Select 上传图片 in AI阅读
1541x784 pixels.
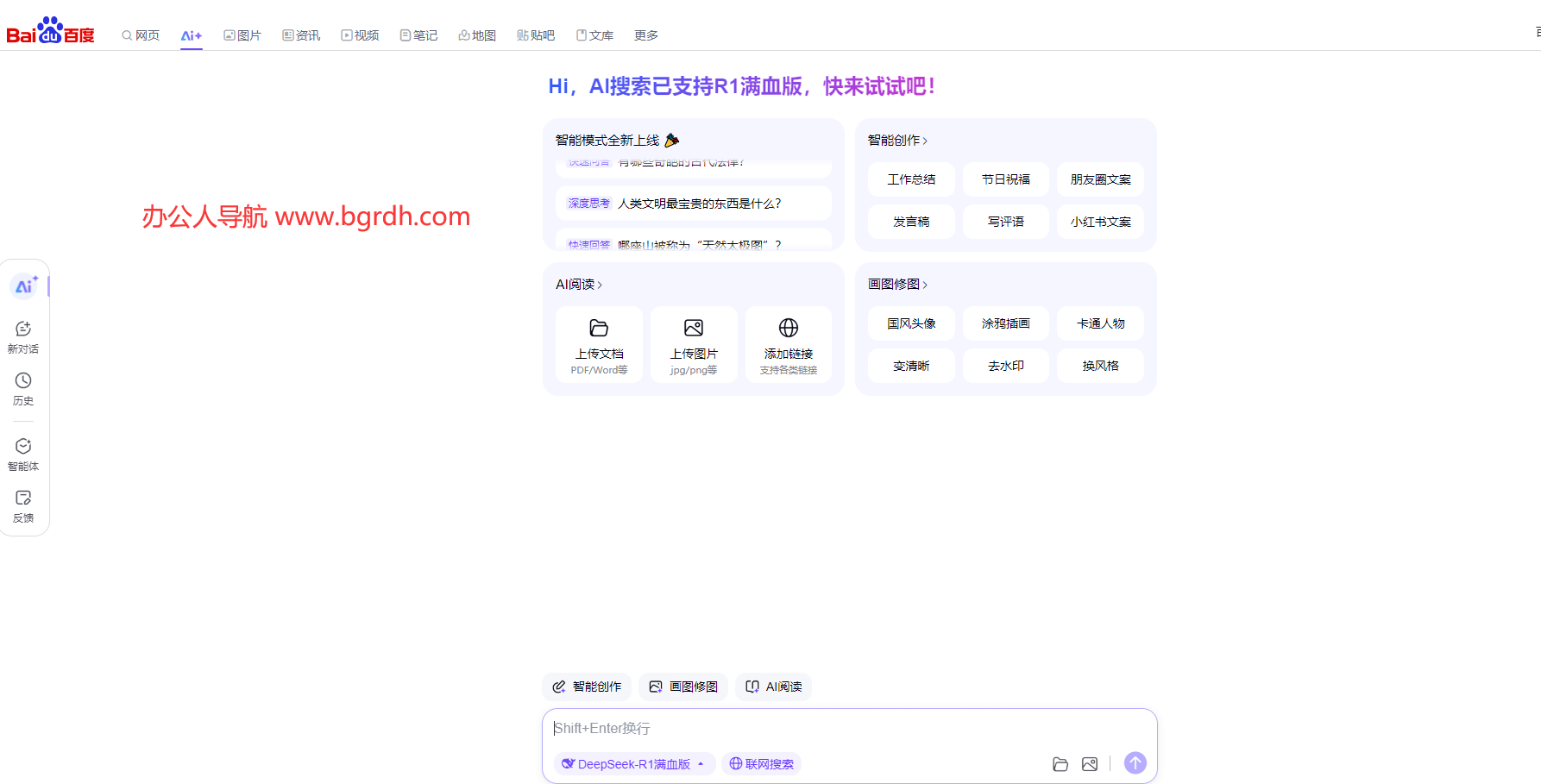tap(694, 344)
